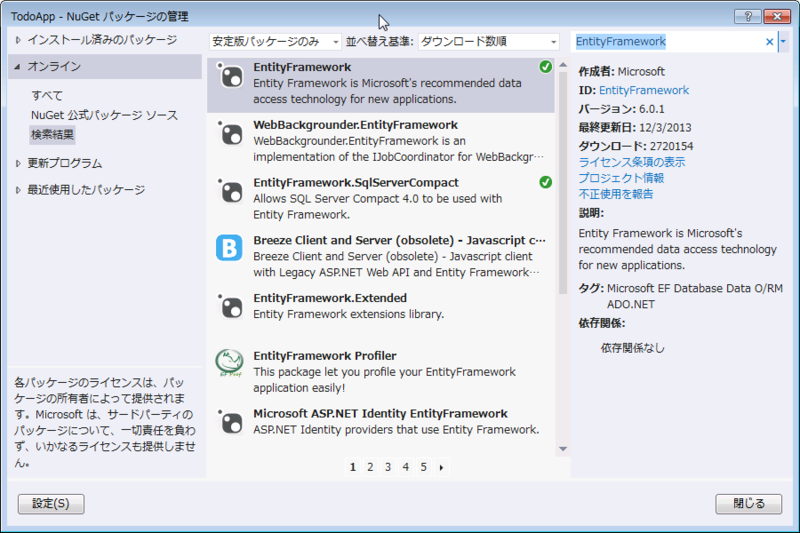
Task: Select WebBackgrounder.EntityFramework package title
Action: click(x=356, y=125)
